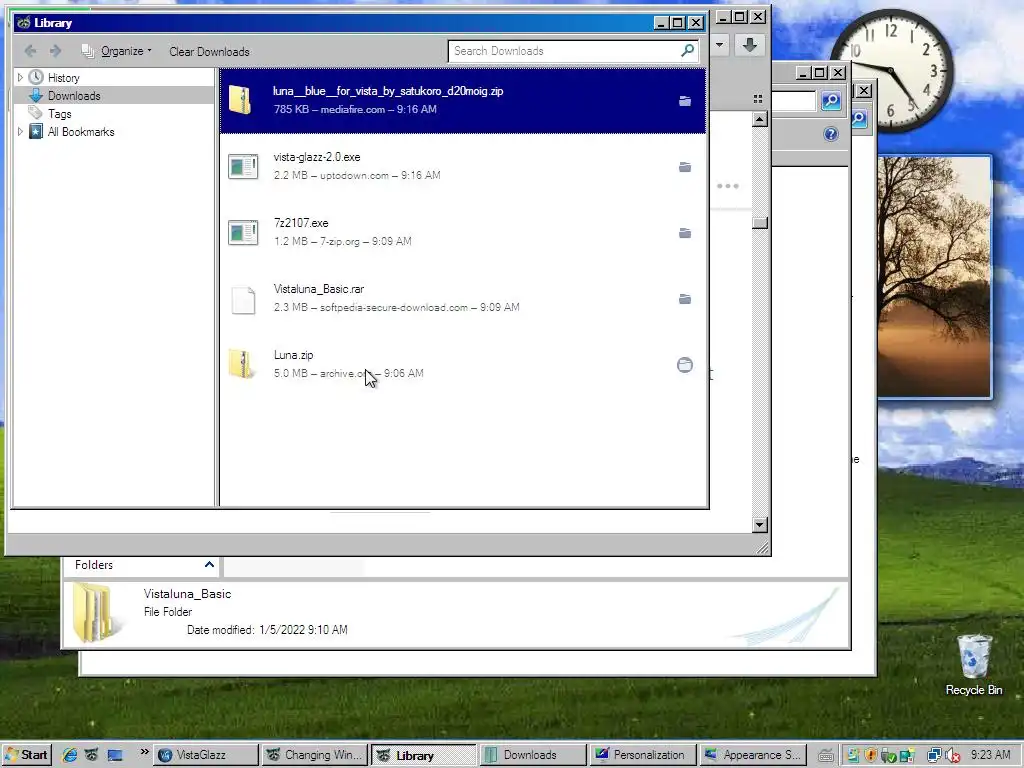
Task: Click the search button in Explorer window
Action: (831, 101)
